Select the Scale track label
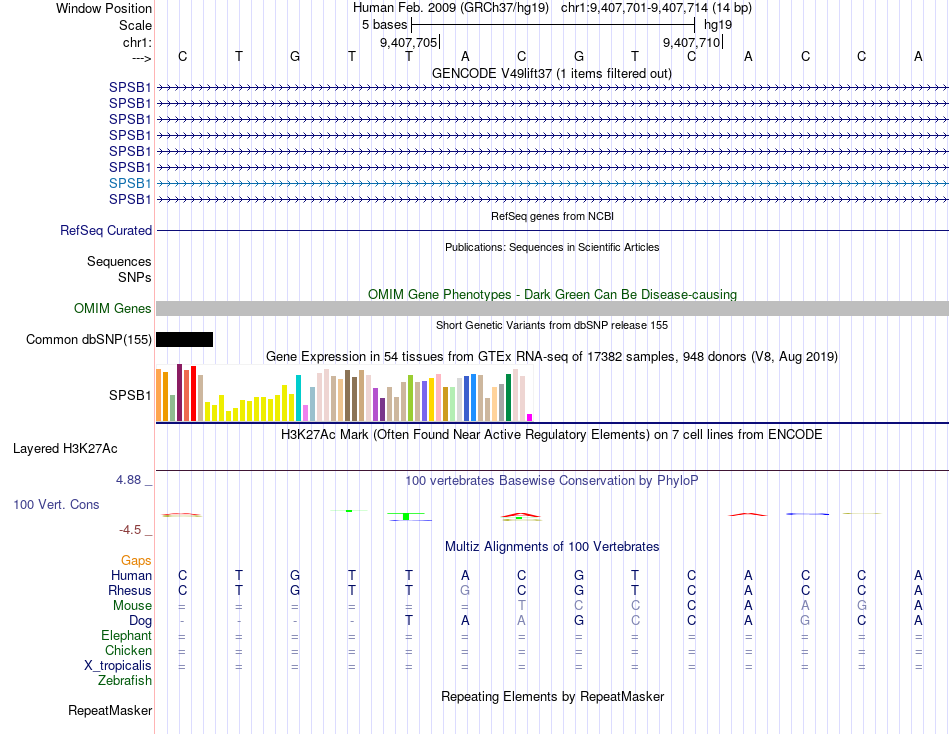 [135, 25]
